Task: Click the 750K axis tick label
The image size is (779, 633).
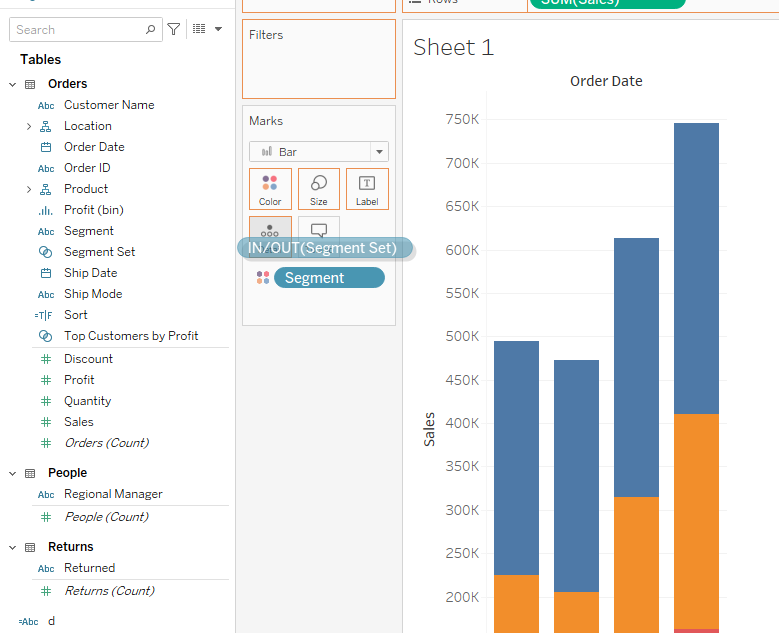Action: tap(462, 119)
